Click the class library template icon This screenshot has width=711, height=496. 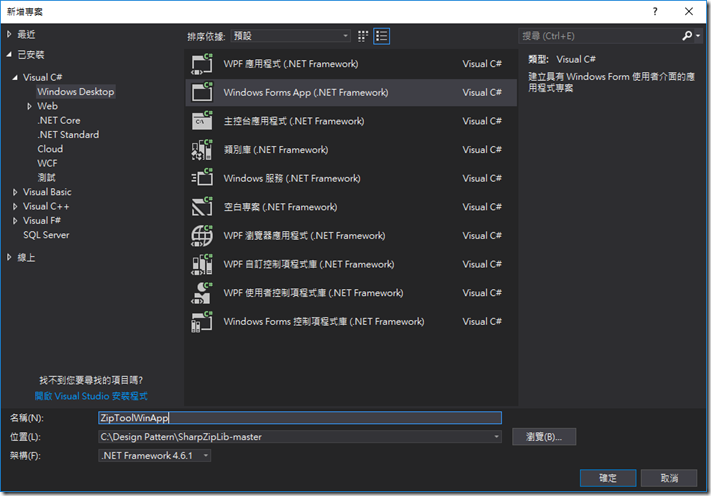click(x=202, y=150)
